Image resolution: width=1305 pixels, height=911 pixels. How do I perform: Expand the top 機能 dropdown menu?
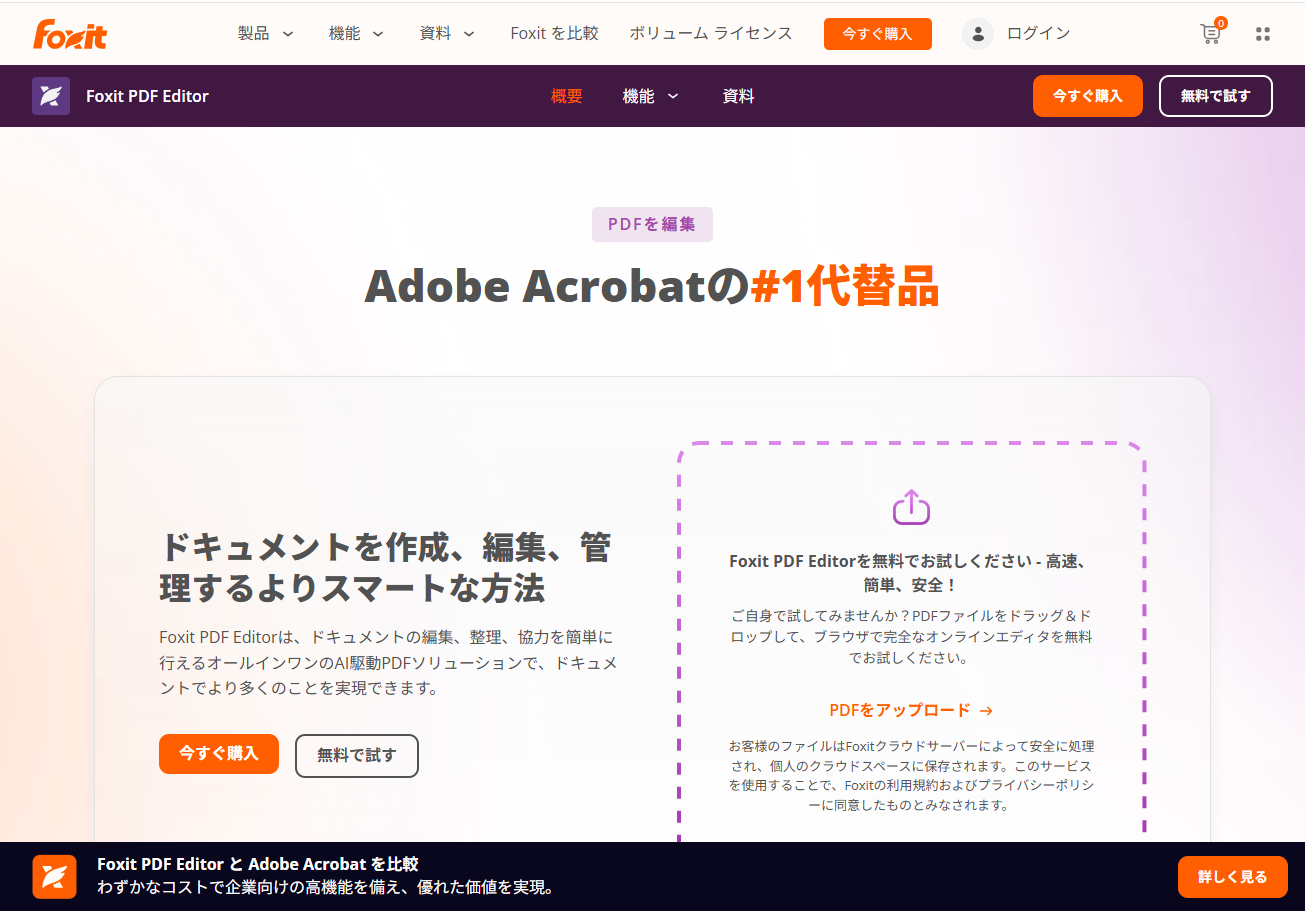click(x=356, y=33)
